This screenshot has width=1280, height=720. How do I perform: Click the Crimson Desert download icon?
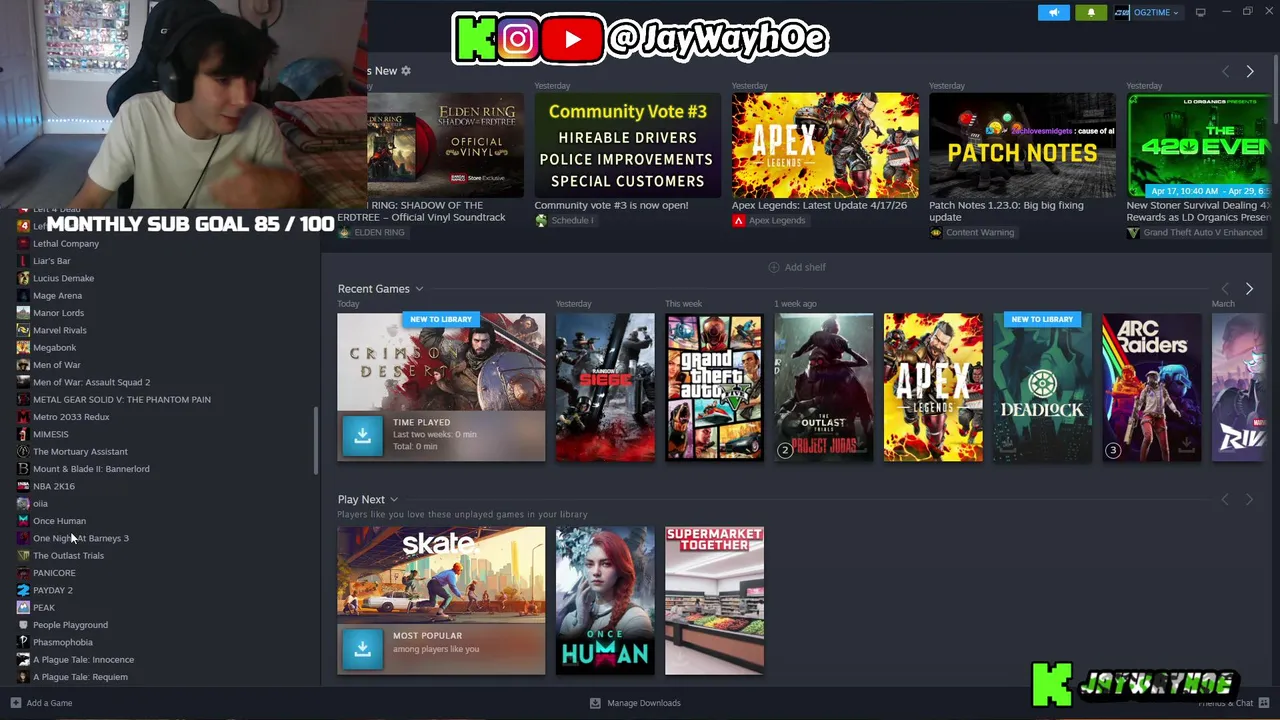[x=362, y=436]
